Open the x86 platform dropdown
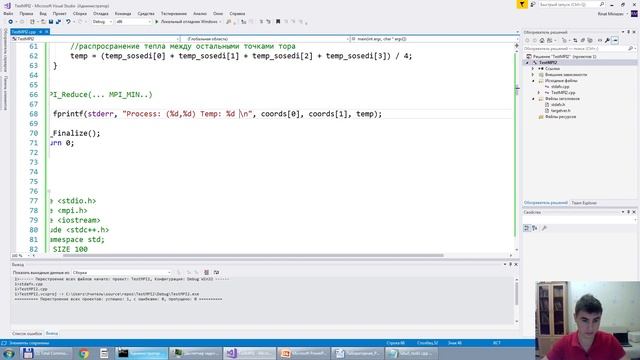The image size is (640, 360). click(x=133, y=22)
